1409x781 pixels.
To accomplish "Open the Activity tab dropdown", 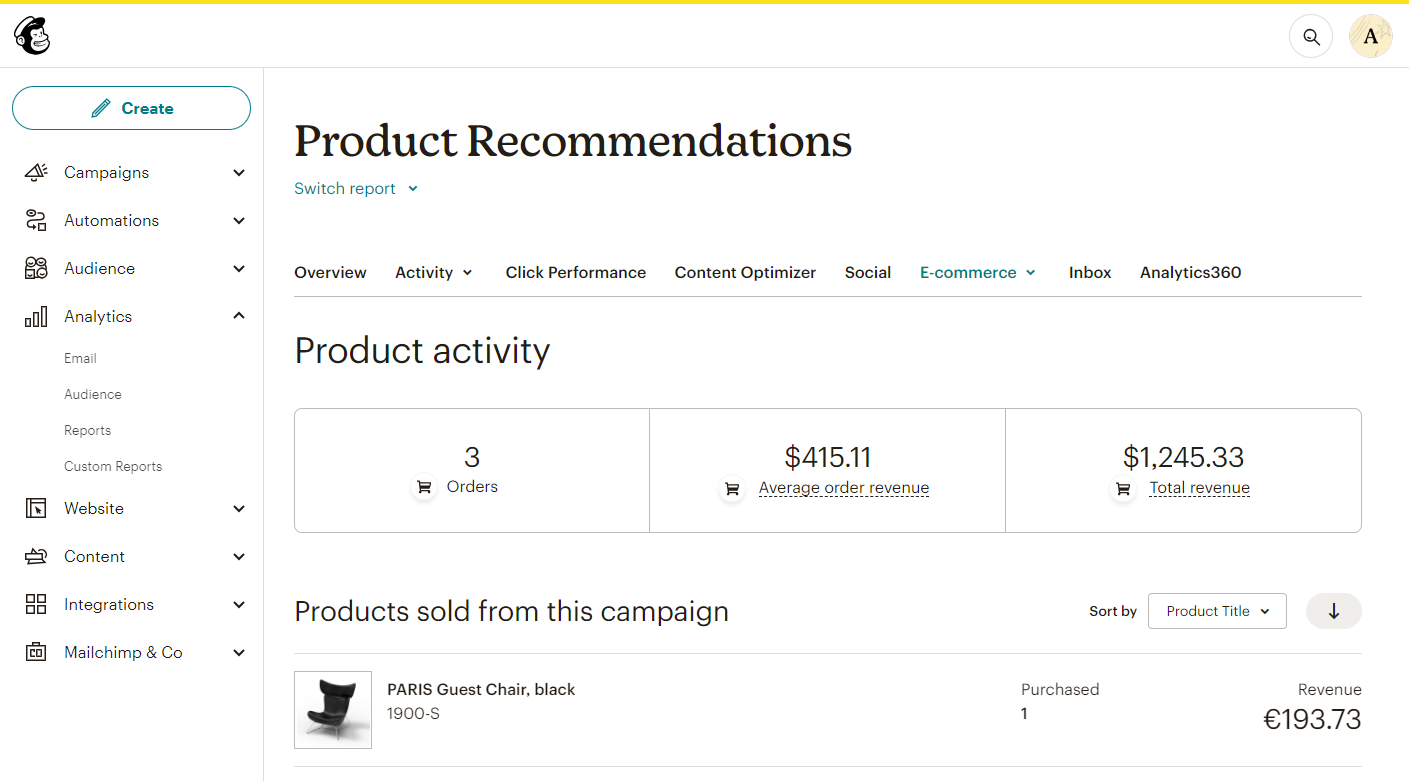I will [x=434, y=272].
